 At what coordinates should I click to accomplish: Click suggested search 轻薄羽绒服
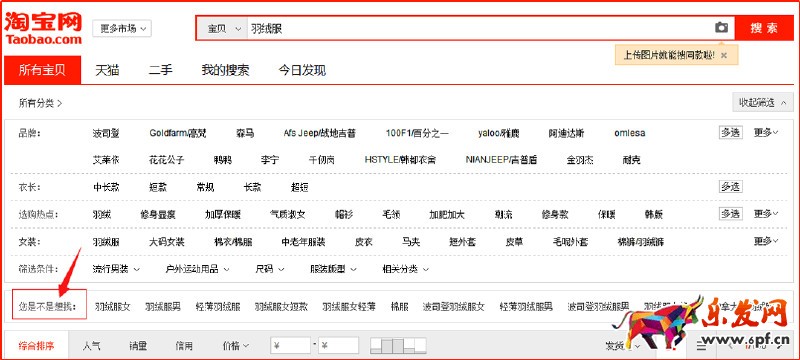click(218, 307)
